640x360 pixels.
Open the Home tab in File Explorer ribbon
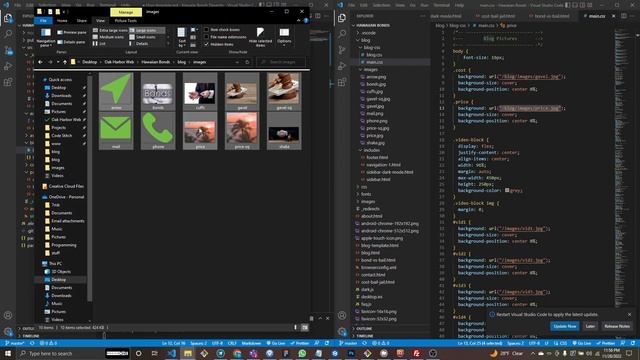[62, 20]
